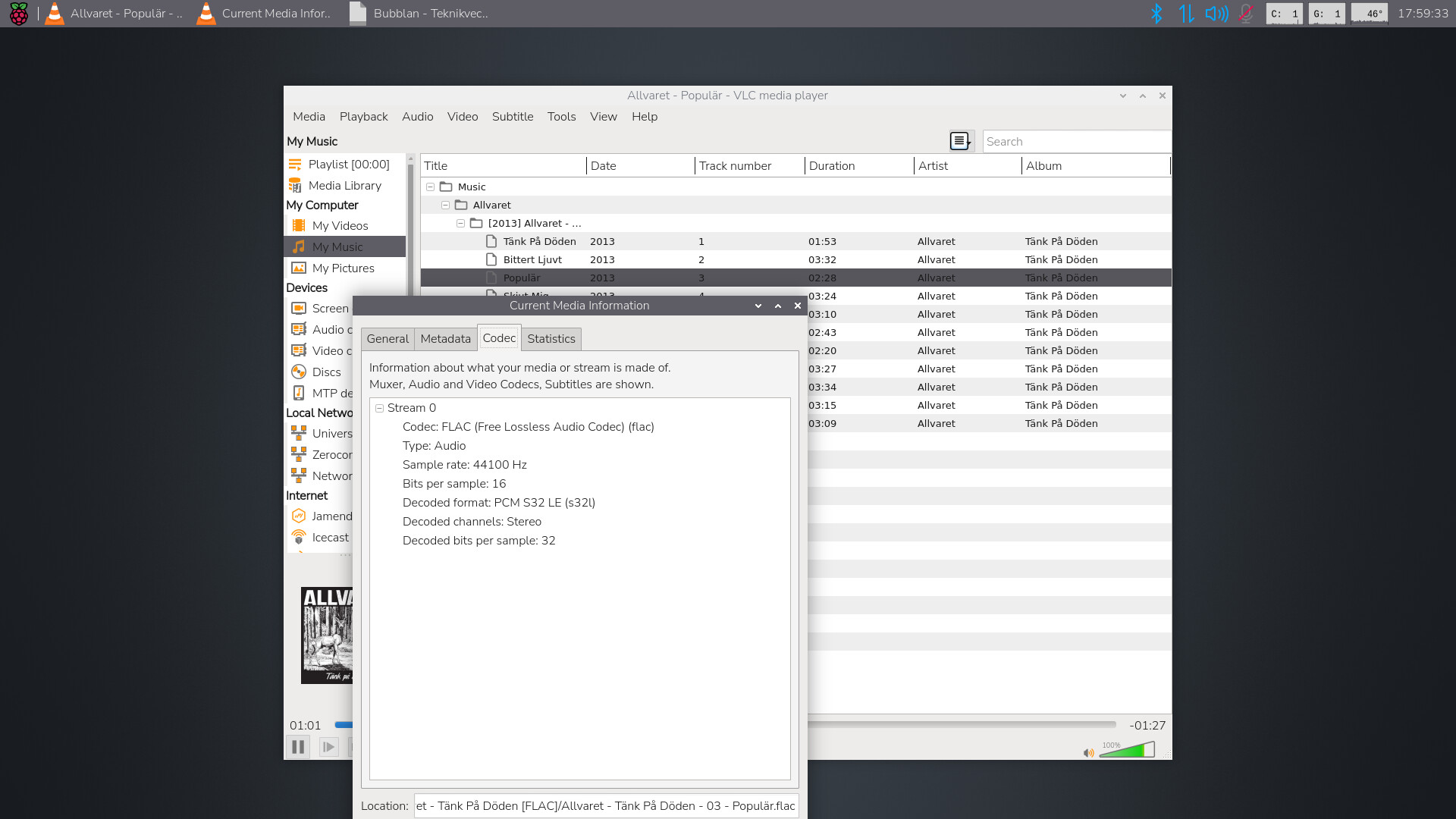The height and width of the screenshot is (819, 1456).
Task: Open Media Library in sidebar
Action: coord(345,186)
